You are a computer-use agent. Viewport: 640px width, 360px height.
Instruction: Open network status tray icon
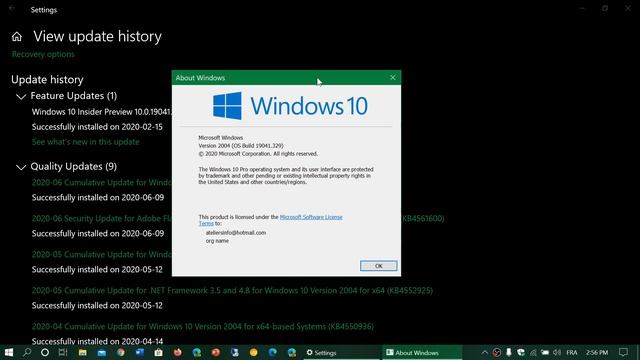click(x=533, y=352)
